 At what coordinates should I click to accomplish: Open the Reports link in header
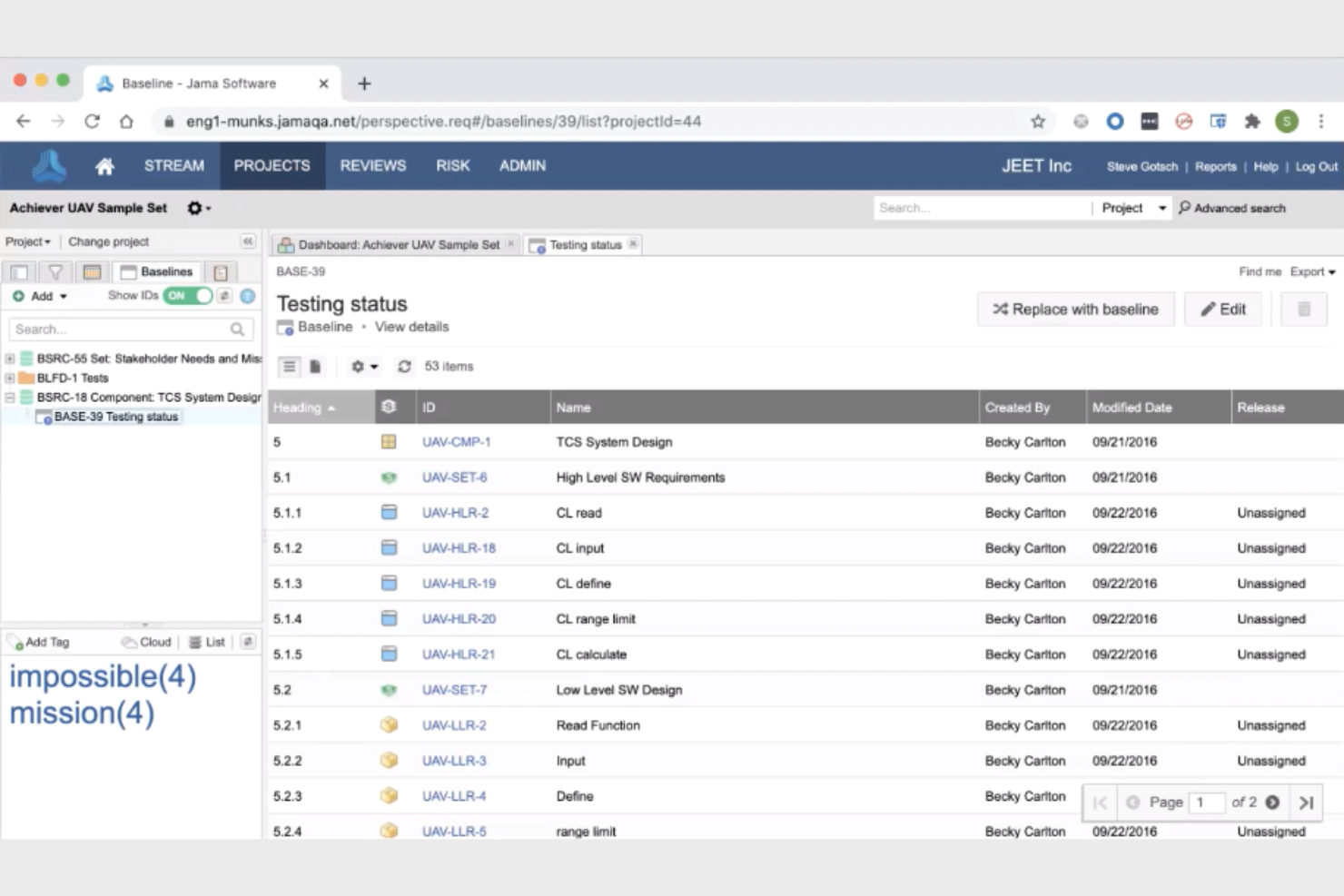pyautogui.click(x=1215, y=167)
